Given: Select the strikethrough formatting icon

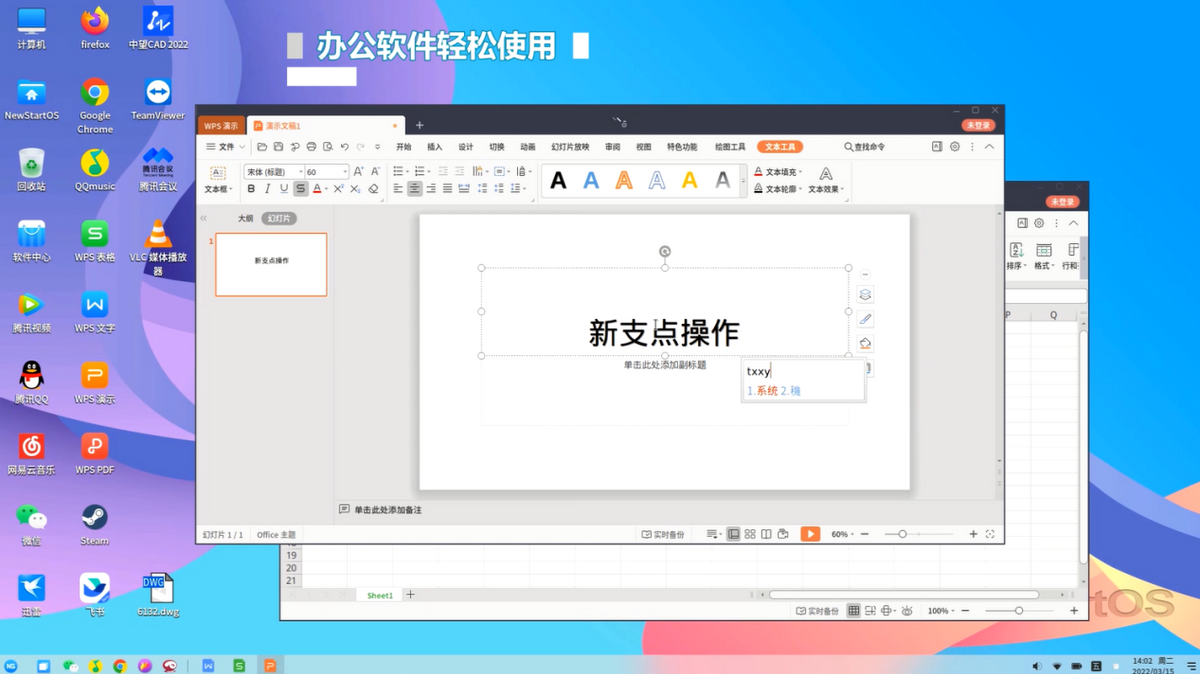Looking at the screenshot, I should click(x=302, y=188).
